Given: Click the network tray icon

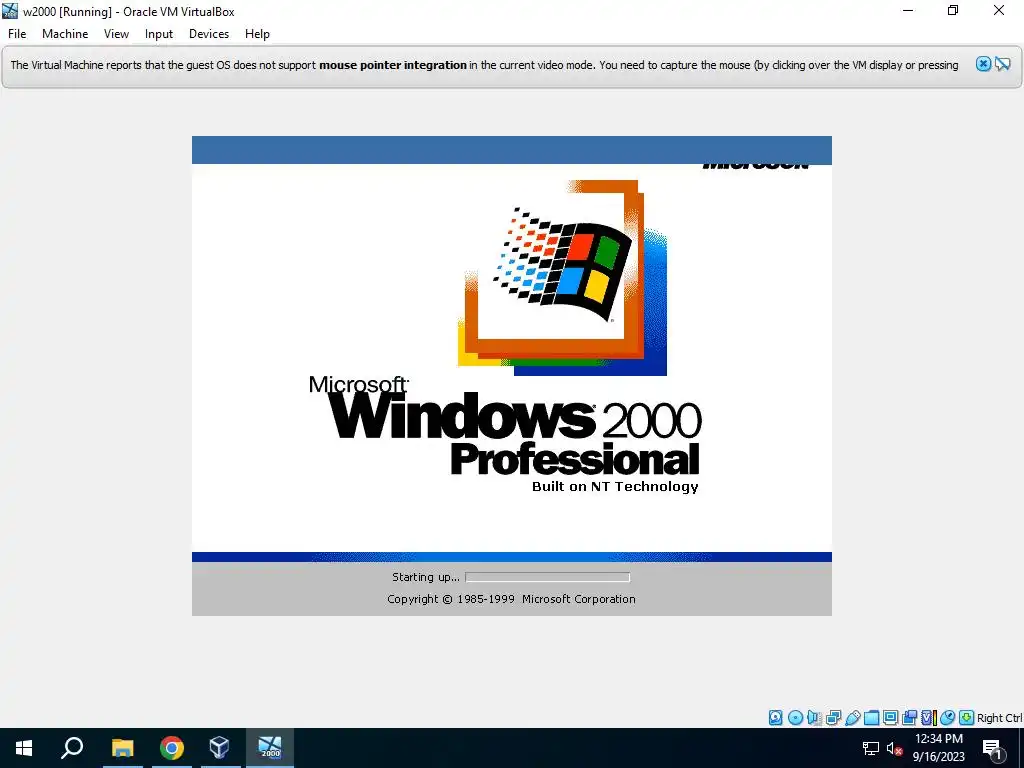Looking at the screenshot, I should point(871,748).
